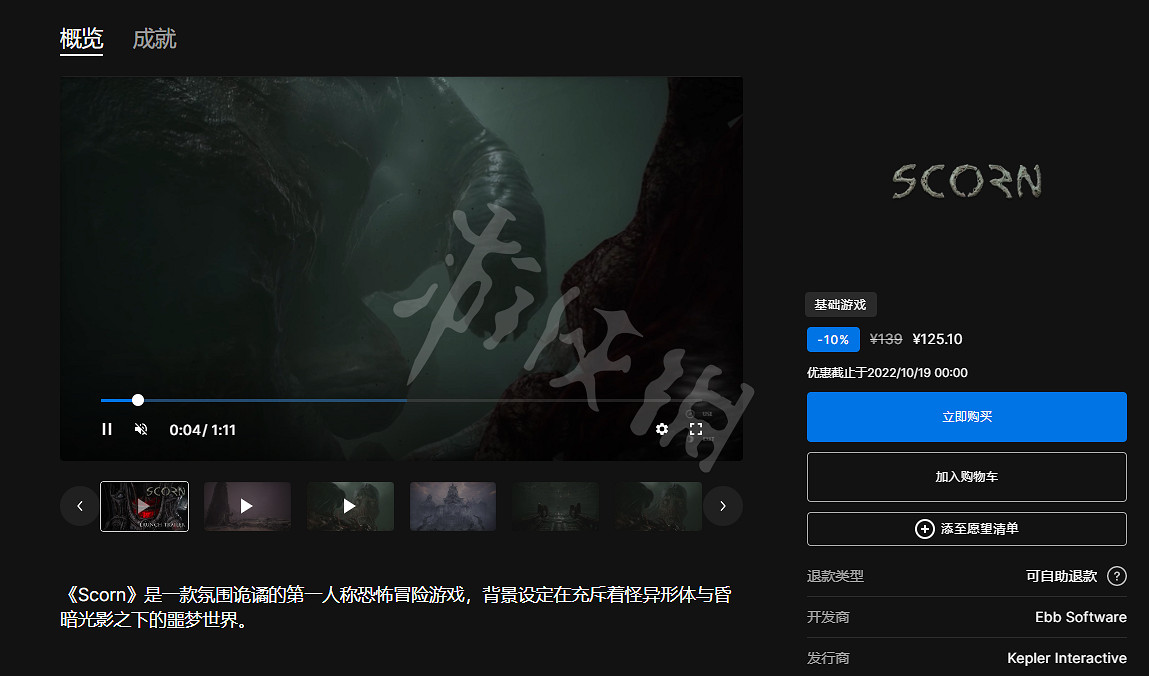Add game via 添至愿望清单 button
This screenshot has height=676, width=1149.
click(x=978, y=529)
